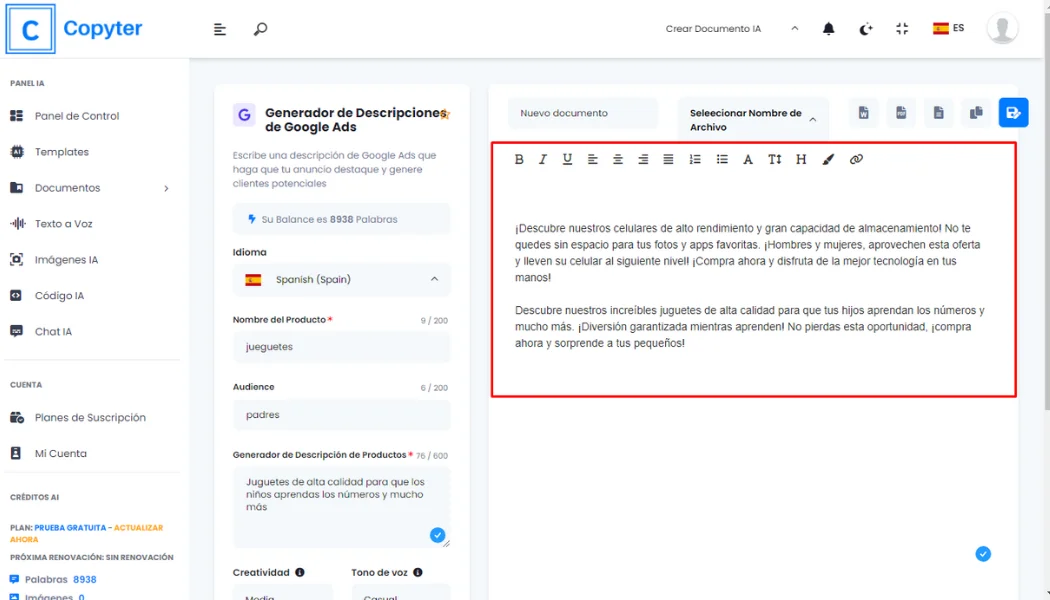Toggle bold formatting in the editor

[x=519, y=159]
